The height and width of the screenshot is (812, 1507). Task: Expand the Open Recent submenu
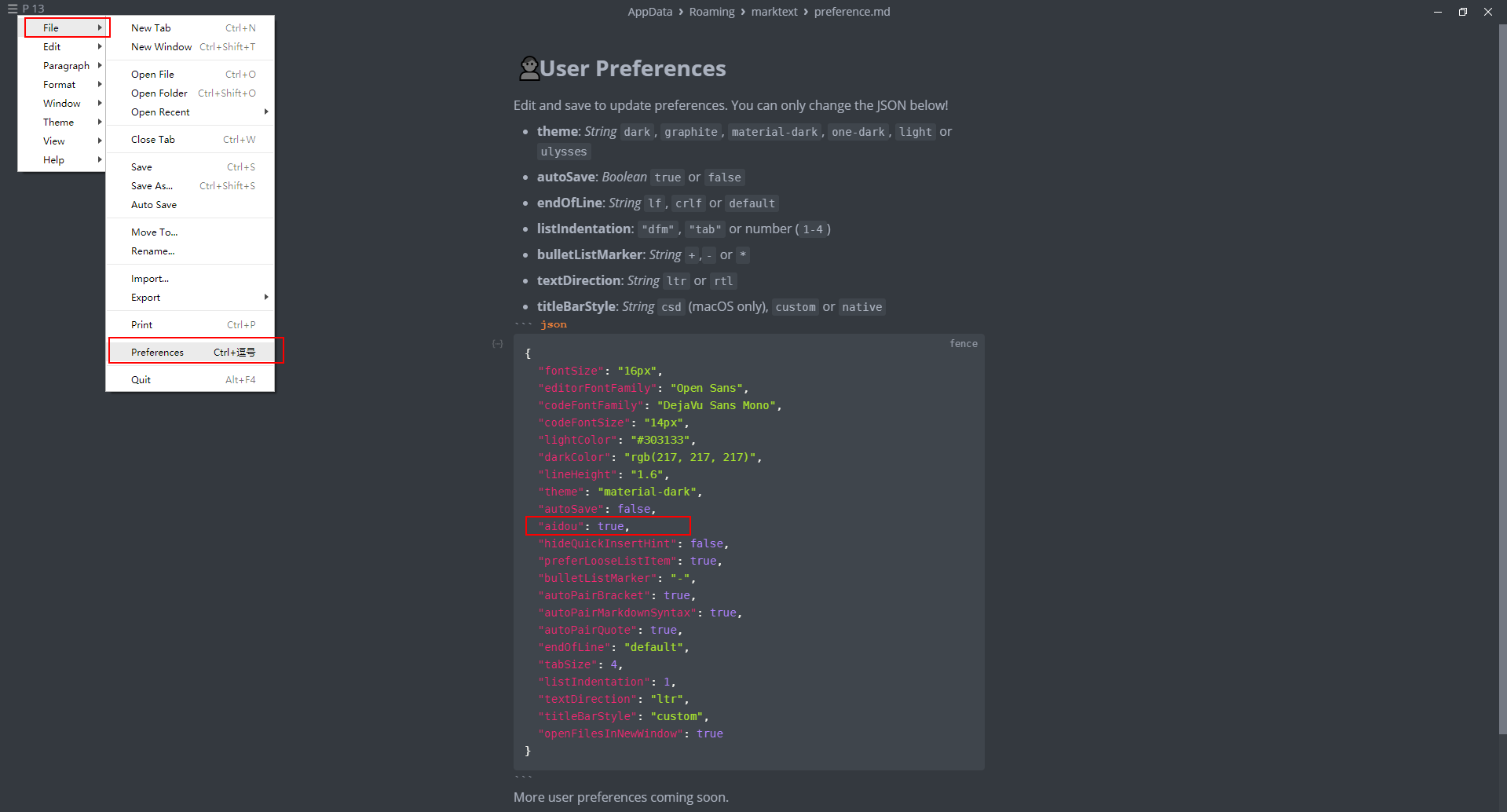[x=190, y=112]
